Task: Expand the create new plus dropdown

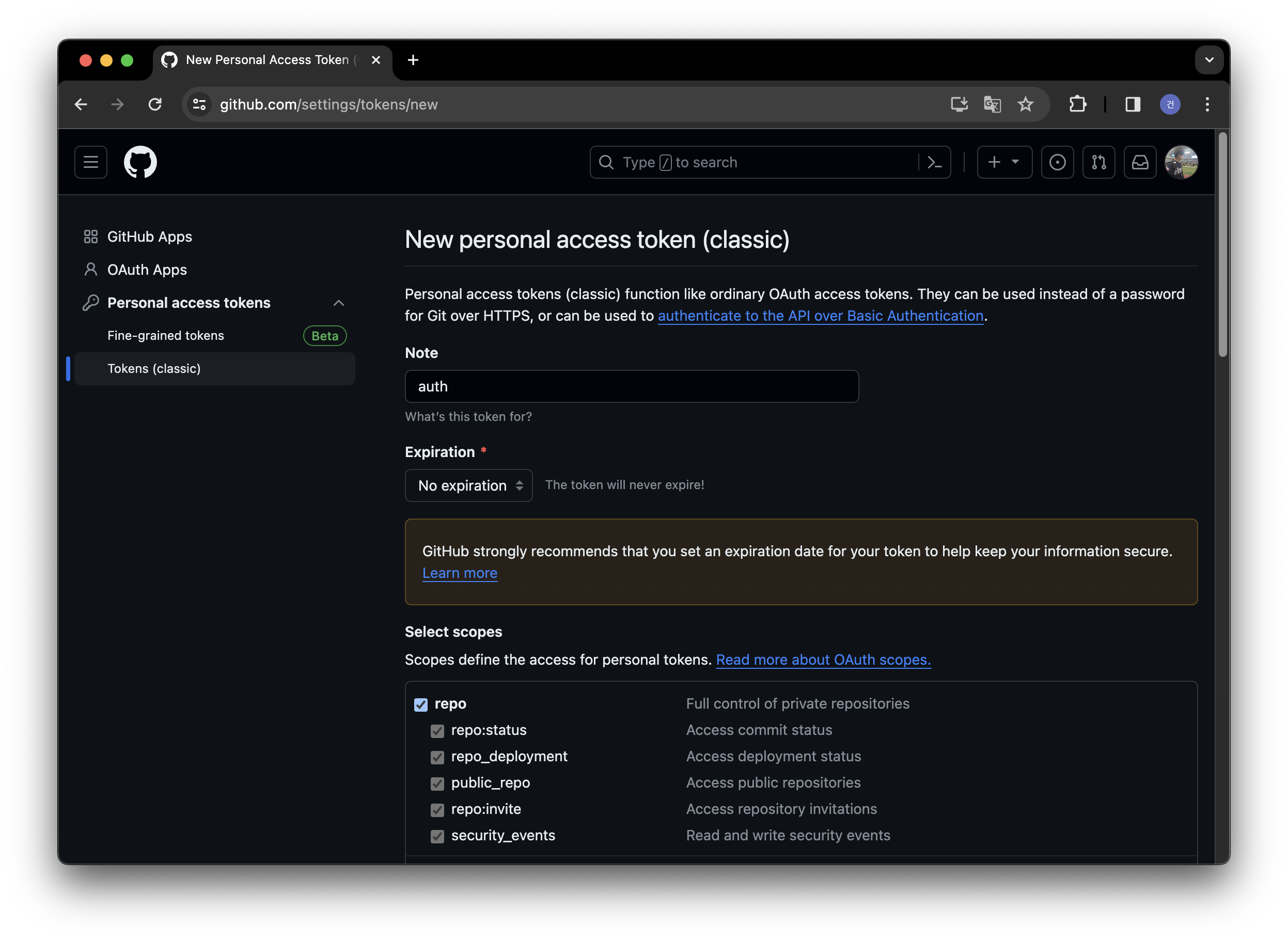Action: tap(1004, 162)
